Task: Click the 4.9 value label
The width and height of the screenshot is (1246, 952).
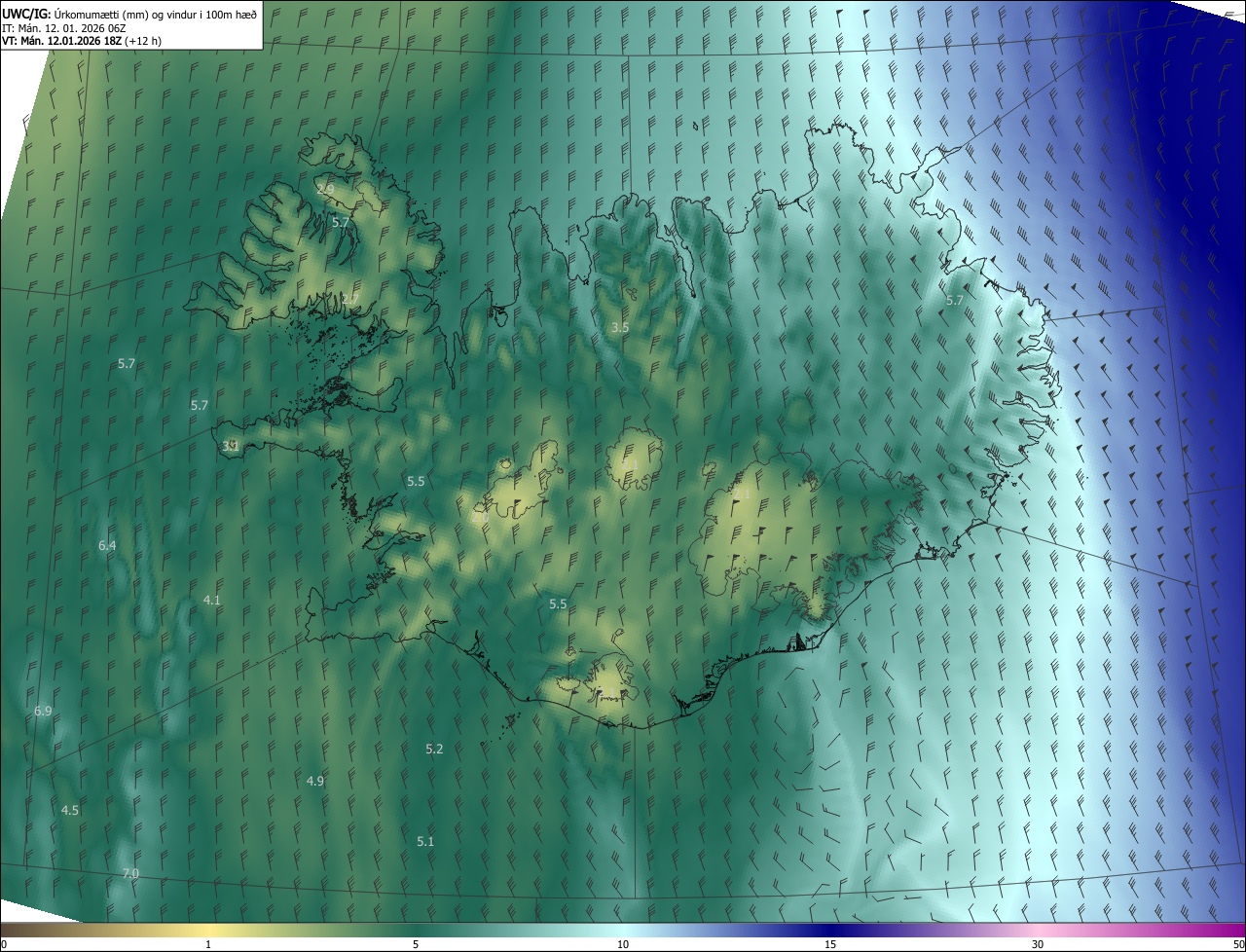Action: 315,781
